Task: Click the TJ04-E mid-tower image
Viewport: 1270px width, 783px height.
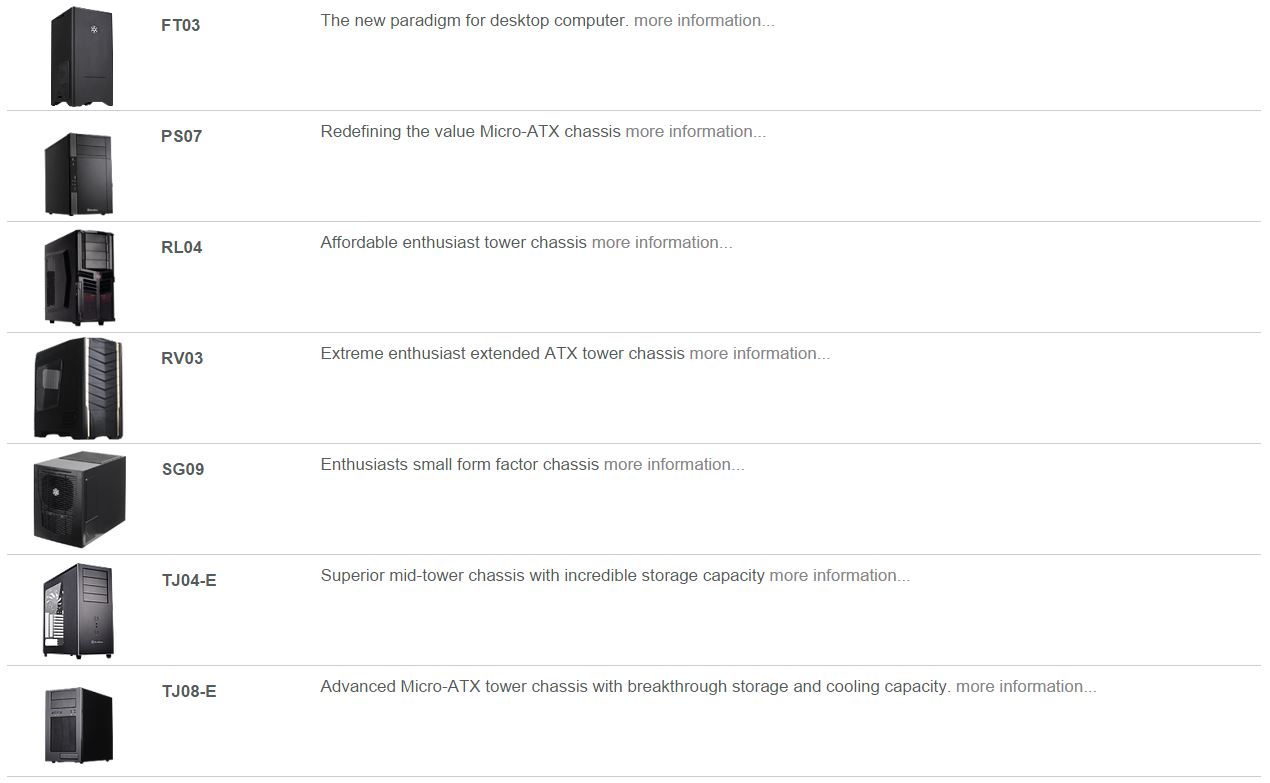Action: 78,610
